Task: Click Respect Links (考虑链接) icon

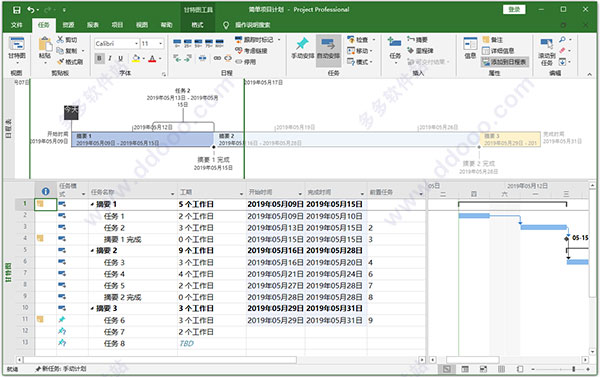Action: point(238,51)
